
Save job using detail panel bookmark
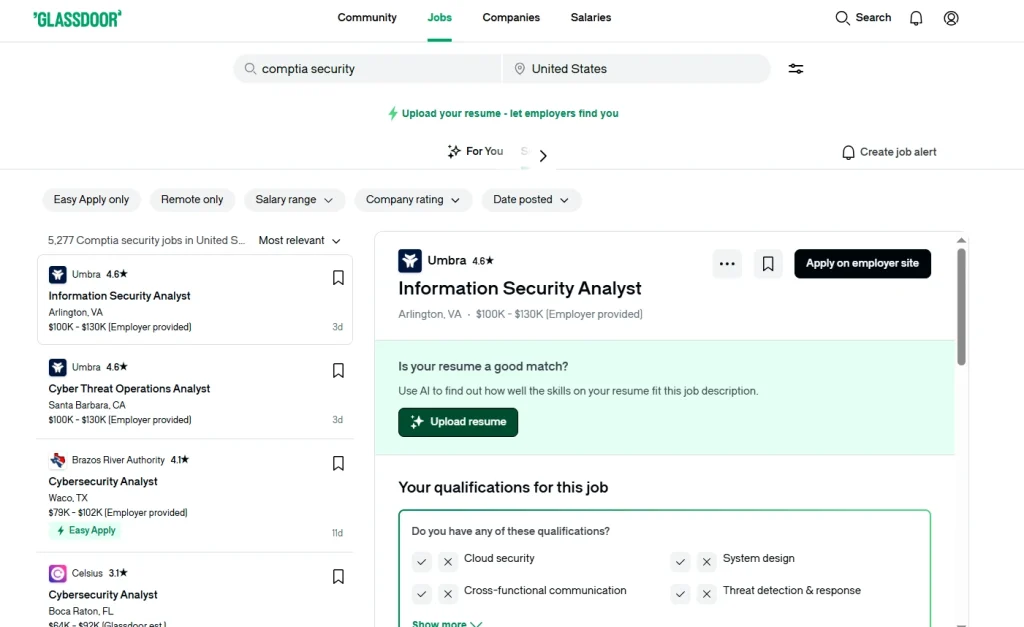click(768, 264)
